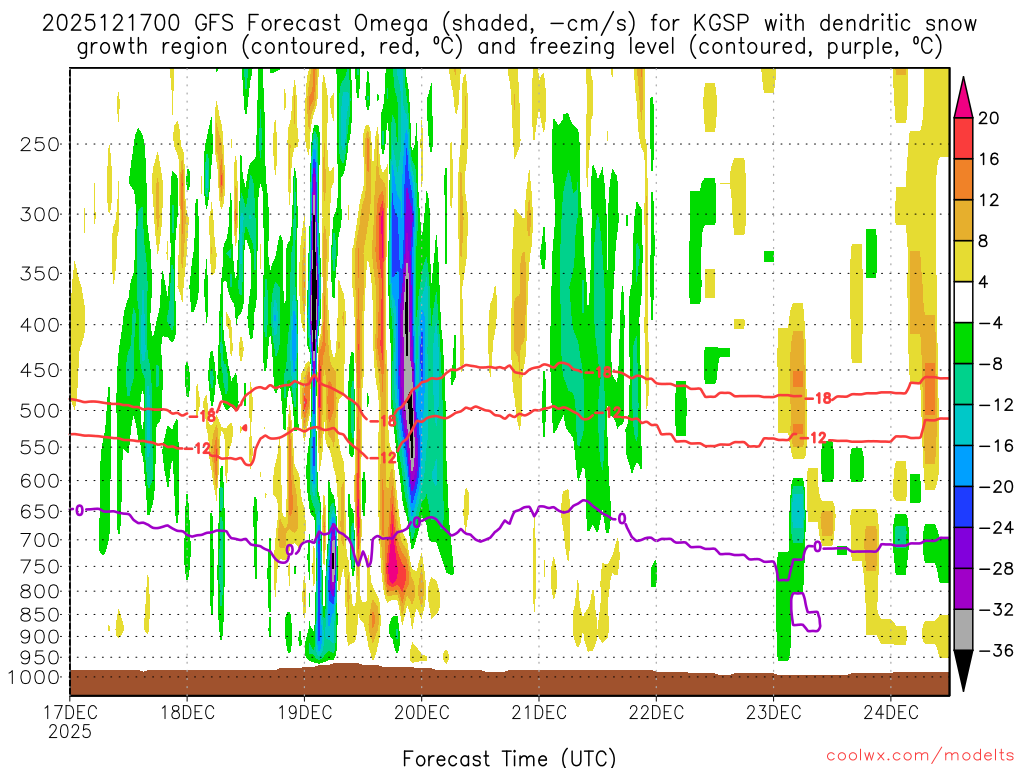Click the 22DEC time axis label

pyautogui.click(x=656, y=712)
